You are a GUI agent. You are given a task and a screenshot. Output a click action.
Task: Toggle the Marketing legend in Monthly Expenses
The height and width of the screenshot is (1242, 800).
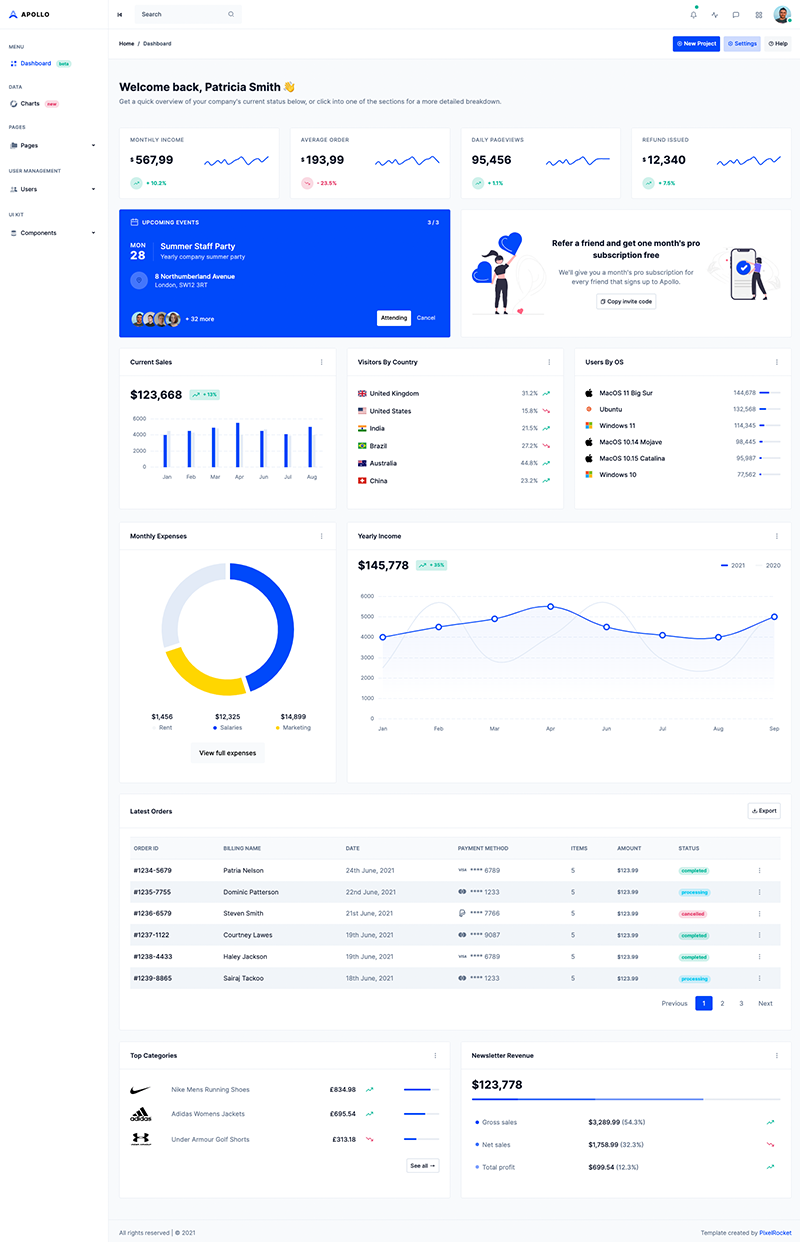[x=293, y=728]
